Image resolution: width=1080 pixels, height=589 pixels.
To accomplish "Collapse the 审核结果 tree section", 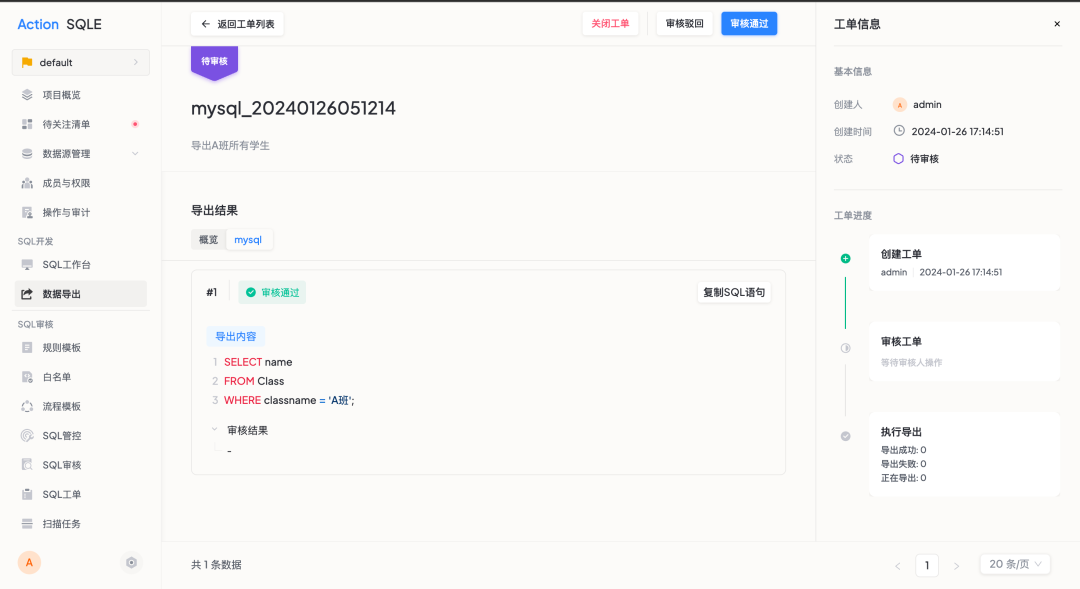I will pyautogui.click(x=214, y=430).
